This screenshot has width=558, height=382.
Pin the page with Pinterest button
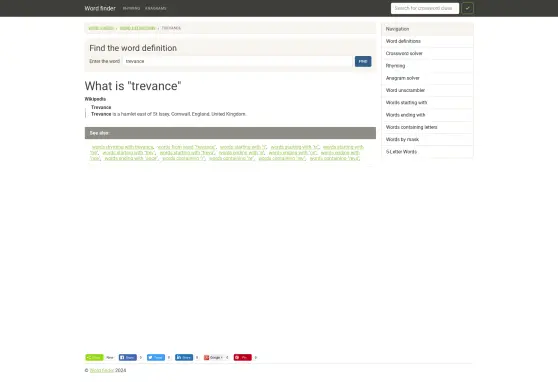(x=243, y=357)
